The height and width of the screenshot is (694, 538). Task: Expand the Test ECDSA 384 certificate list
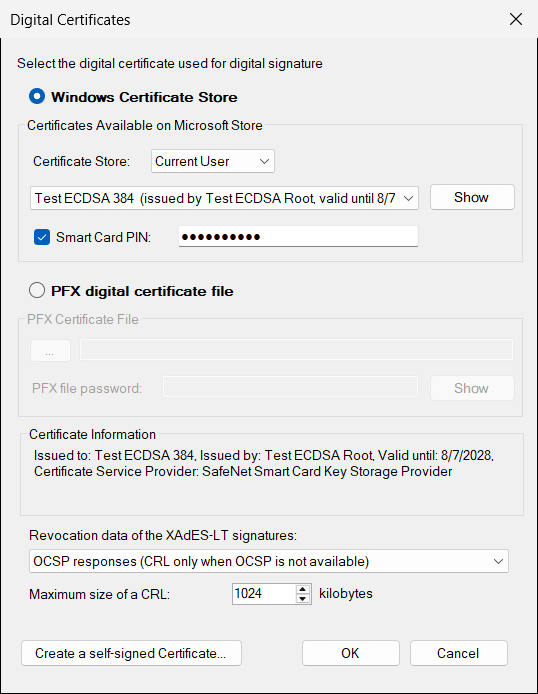(x=224, y=198)
